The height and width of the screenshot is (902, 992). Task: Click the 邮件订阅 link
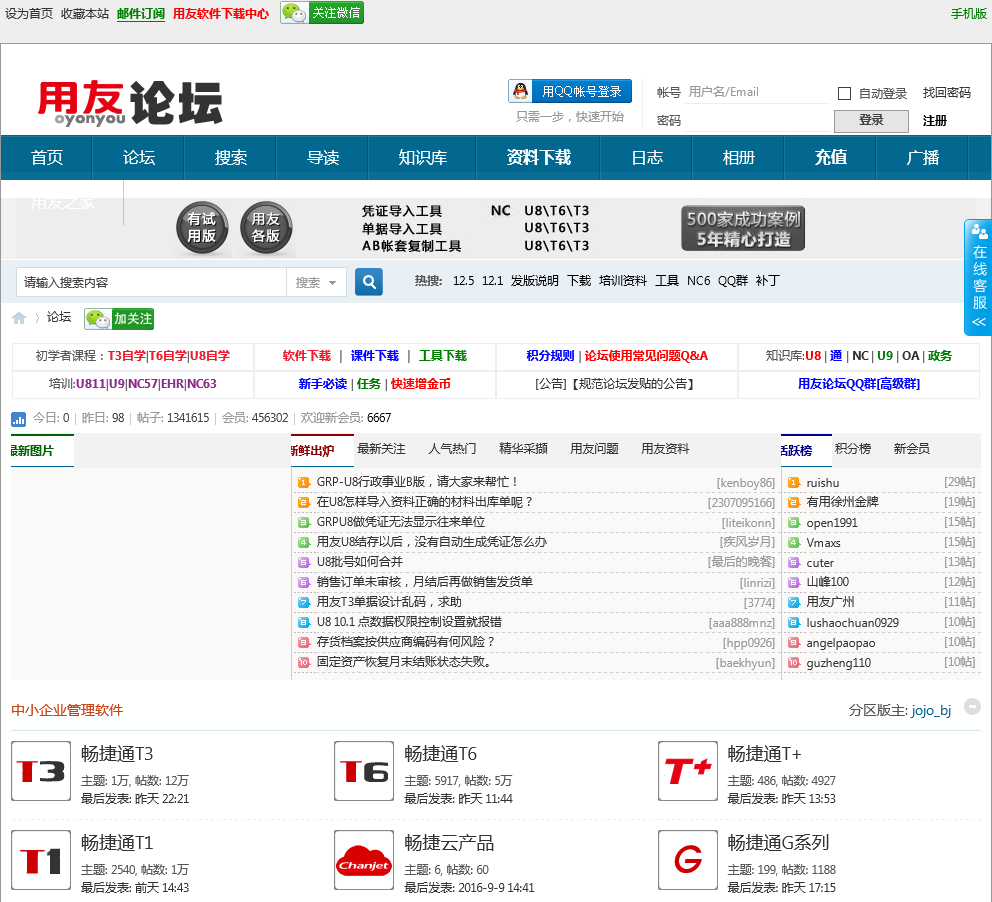[140, 13]
